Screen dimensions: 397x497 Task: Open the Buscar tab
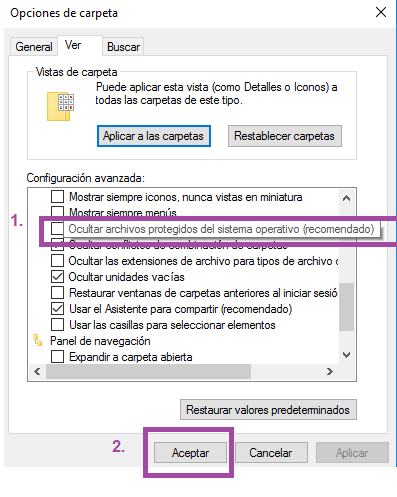(x=123, y=47)
